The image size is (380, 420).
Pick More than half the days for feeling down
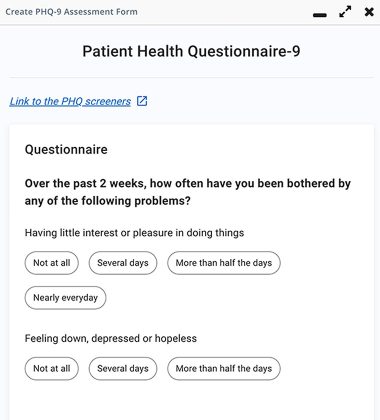224,369
